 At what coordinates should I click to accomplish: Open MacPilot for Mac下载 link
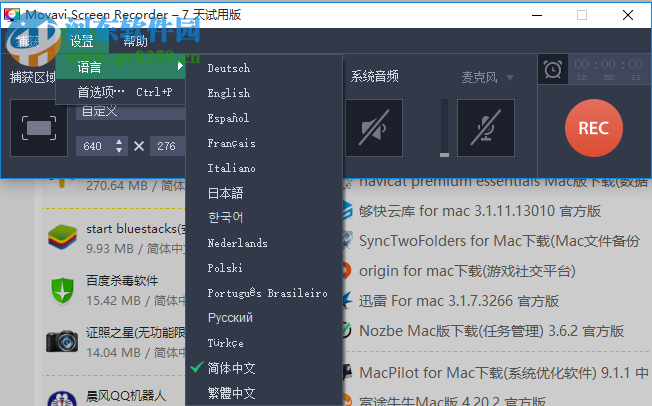click(x=504, y=373)
